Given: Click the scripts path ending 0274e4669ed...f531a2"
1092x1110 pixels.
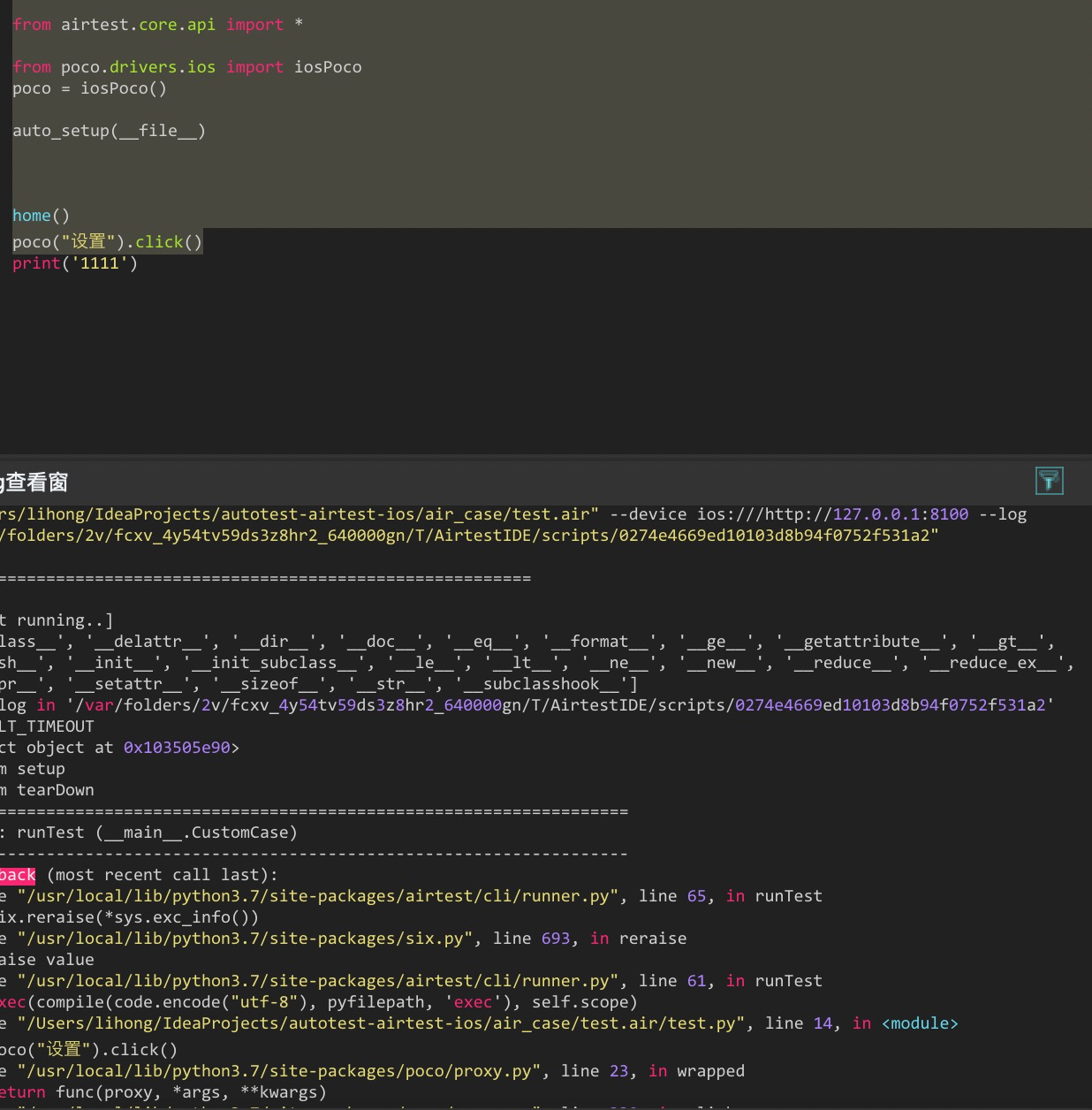Looking at the screenshot, I should 469,536.
